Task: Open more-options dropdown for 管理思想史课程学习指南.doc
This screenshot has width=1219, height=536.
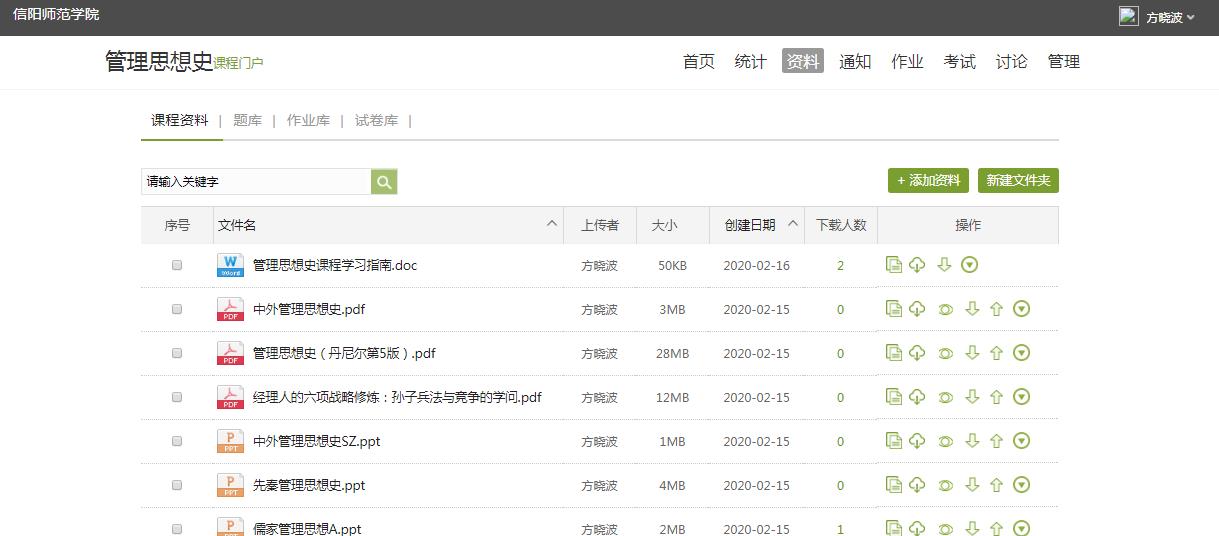Action: pyautogui.click(x=969, y=265)
